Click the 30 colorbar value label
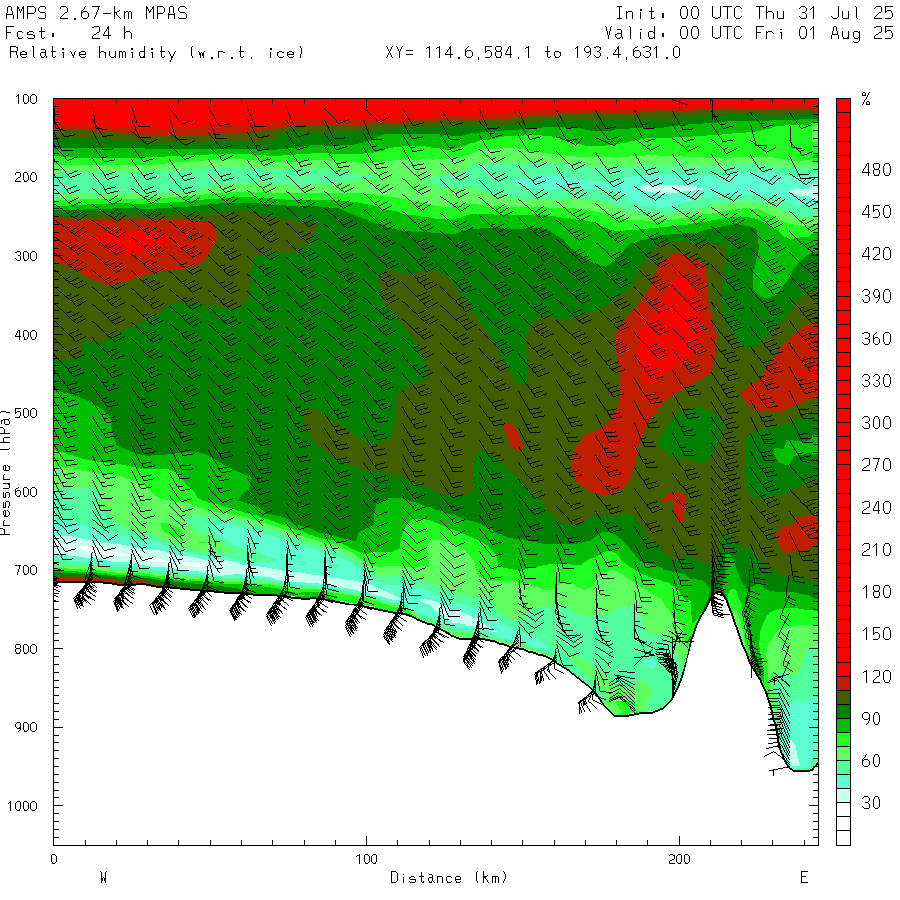 (x=871, y=803)
